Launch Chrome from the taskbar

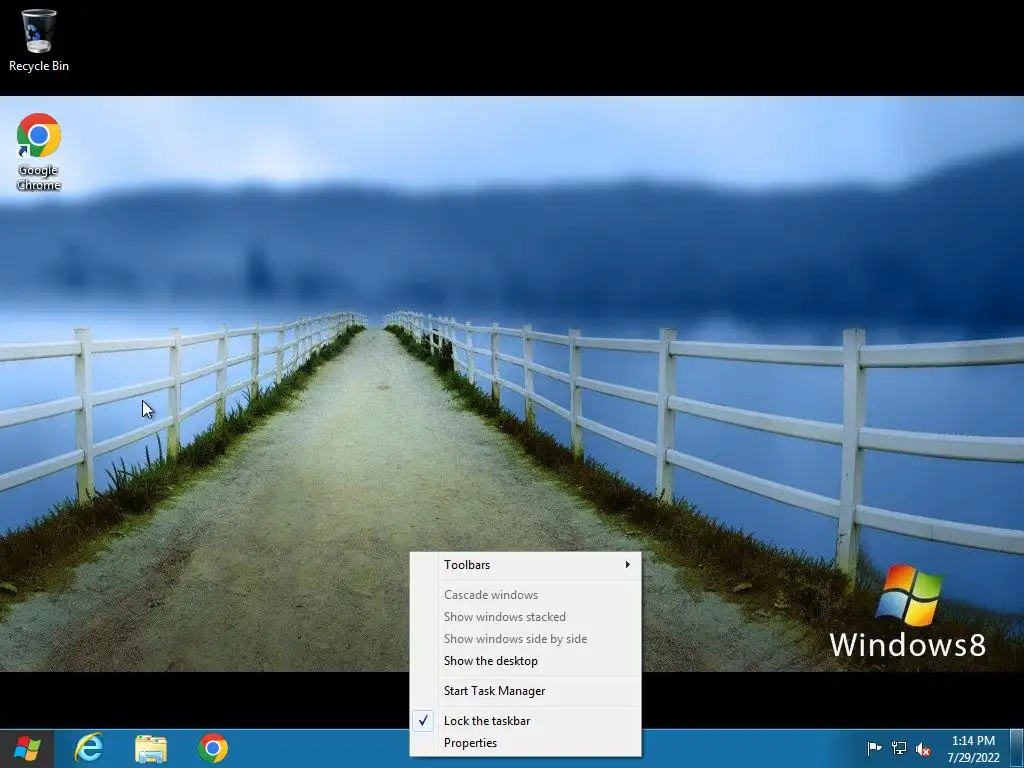coord(213,748)
